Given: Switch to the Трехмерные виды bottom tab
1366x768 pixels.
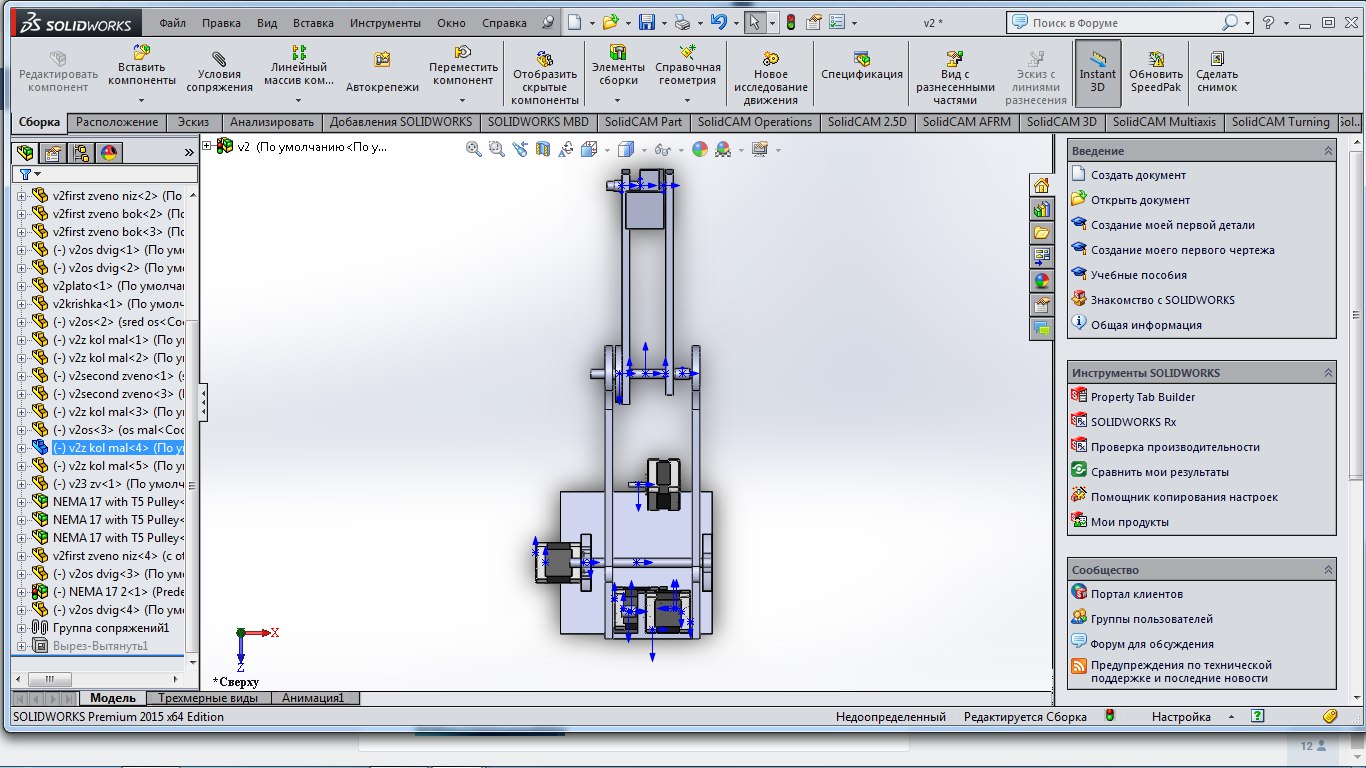Looking at the screenshot, I should [208, 698].
